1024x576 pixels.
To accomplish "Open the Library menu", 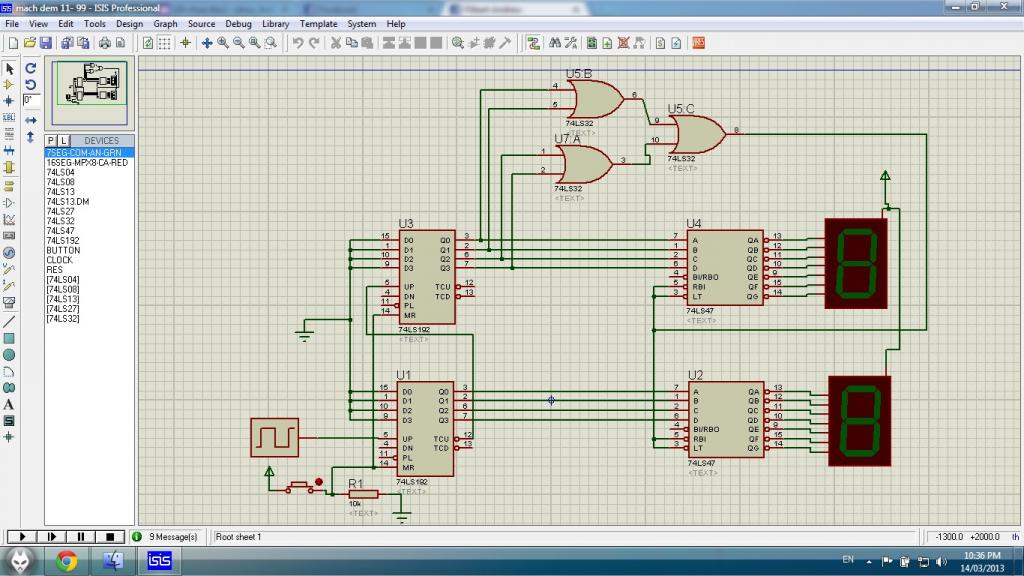I will click(275, 23).
